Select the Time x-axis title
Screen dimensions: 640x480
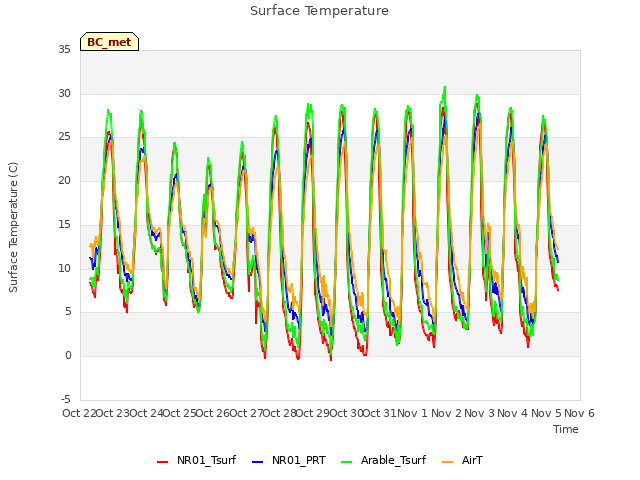click(x=566, y=429)
